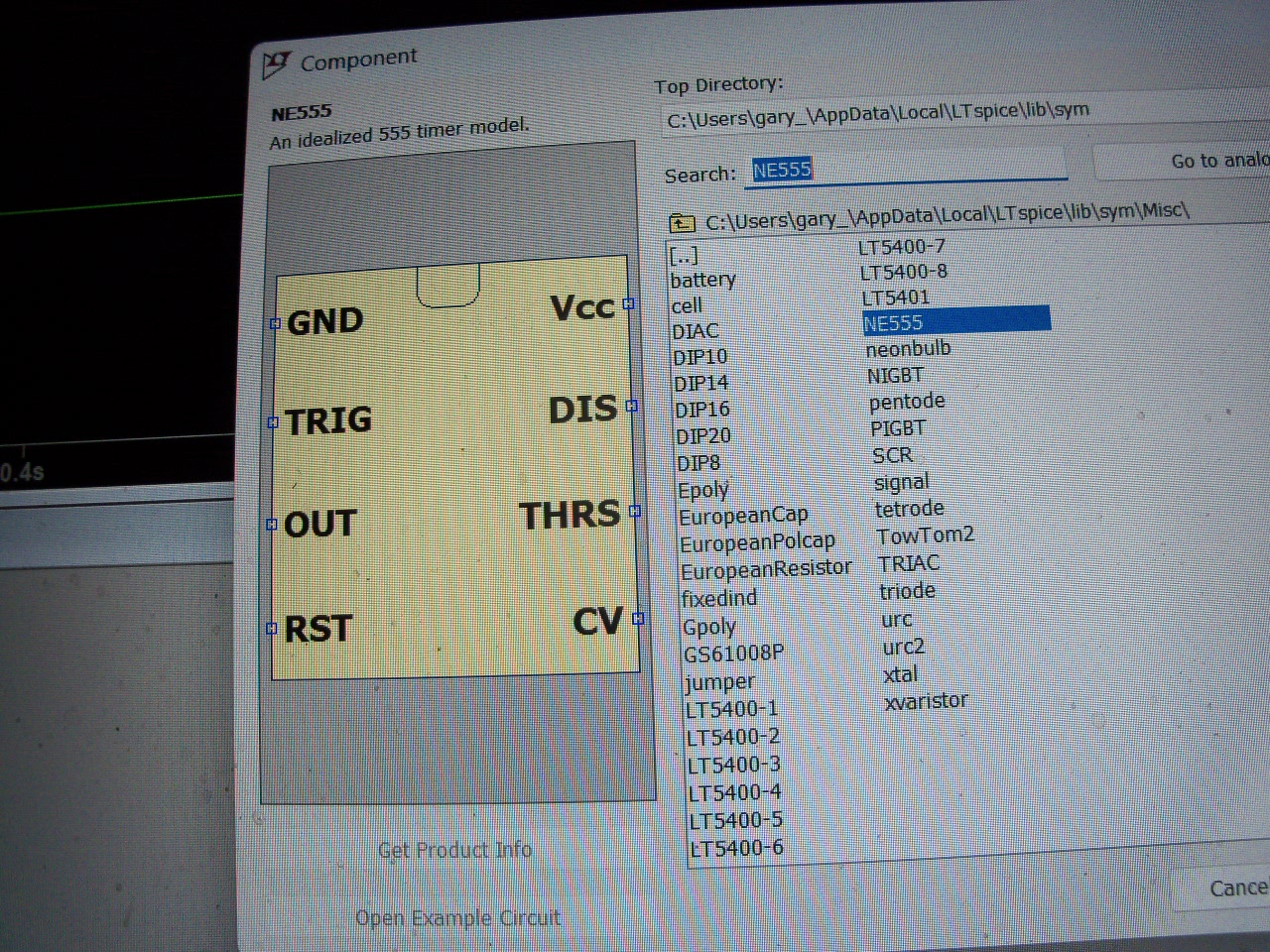Select neonbulb in the component list
Viewport: 1270px width, 952px height.
pyautogui.click(x=908, y=349)
